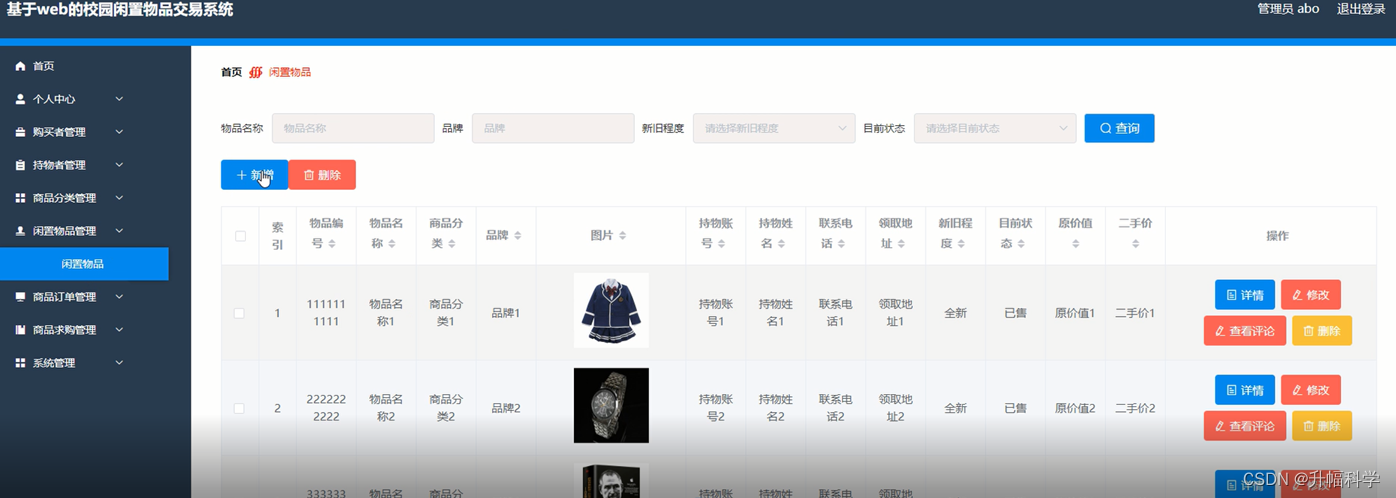Click the 二手价2 cell
The image size is (1396, 498).
[x=1135, y=408]
